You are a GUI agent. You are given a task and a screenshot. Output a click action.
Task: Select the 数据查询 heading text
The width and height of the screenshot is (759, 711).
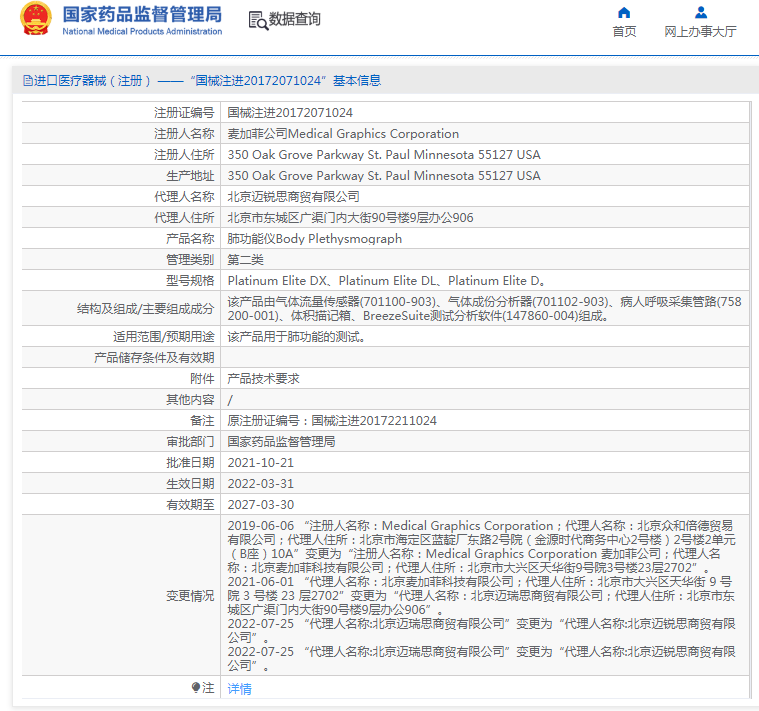point(295,20)
